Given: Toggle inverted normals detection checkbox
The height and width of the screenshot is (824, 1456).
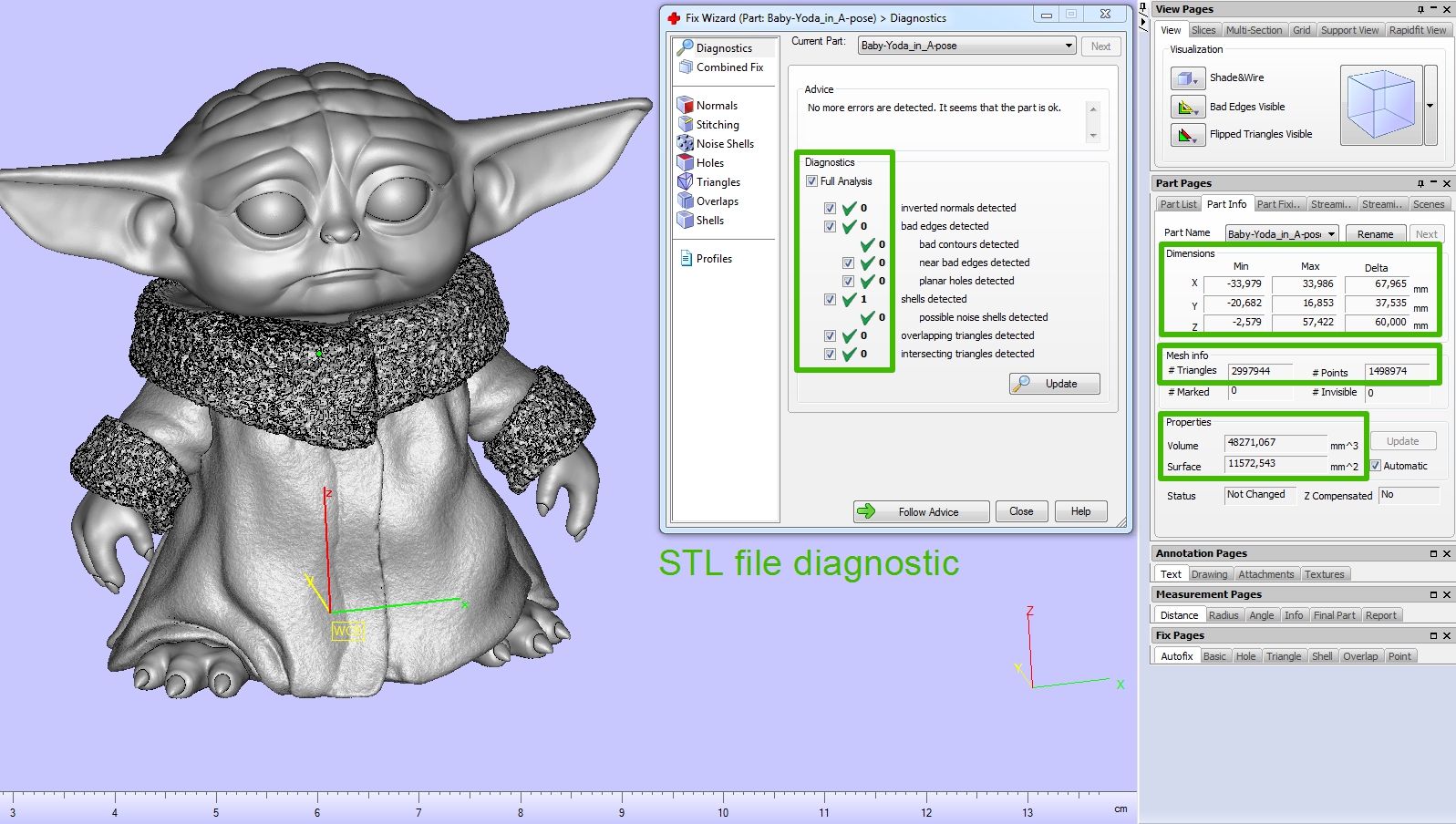Looking at the screenshot, I should tap(830, 208).
